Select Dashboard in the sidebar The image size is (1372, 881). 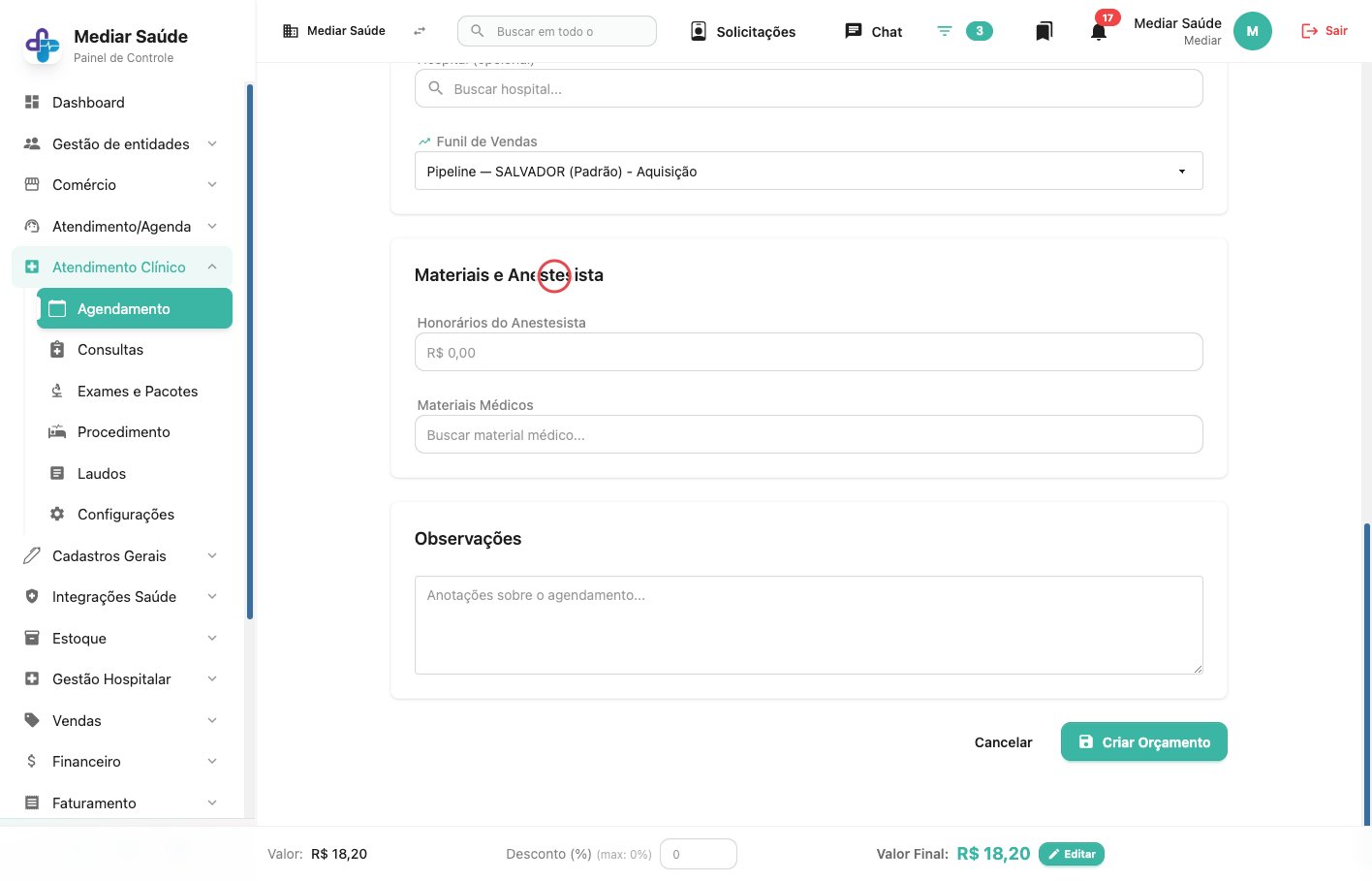click(88, 103)
